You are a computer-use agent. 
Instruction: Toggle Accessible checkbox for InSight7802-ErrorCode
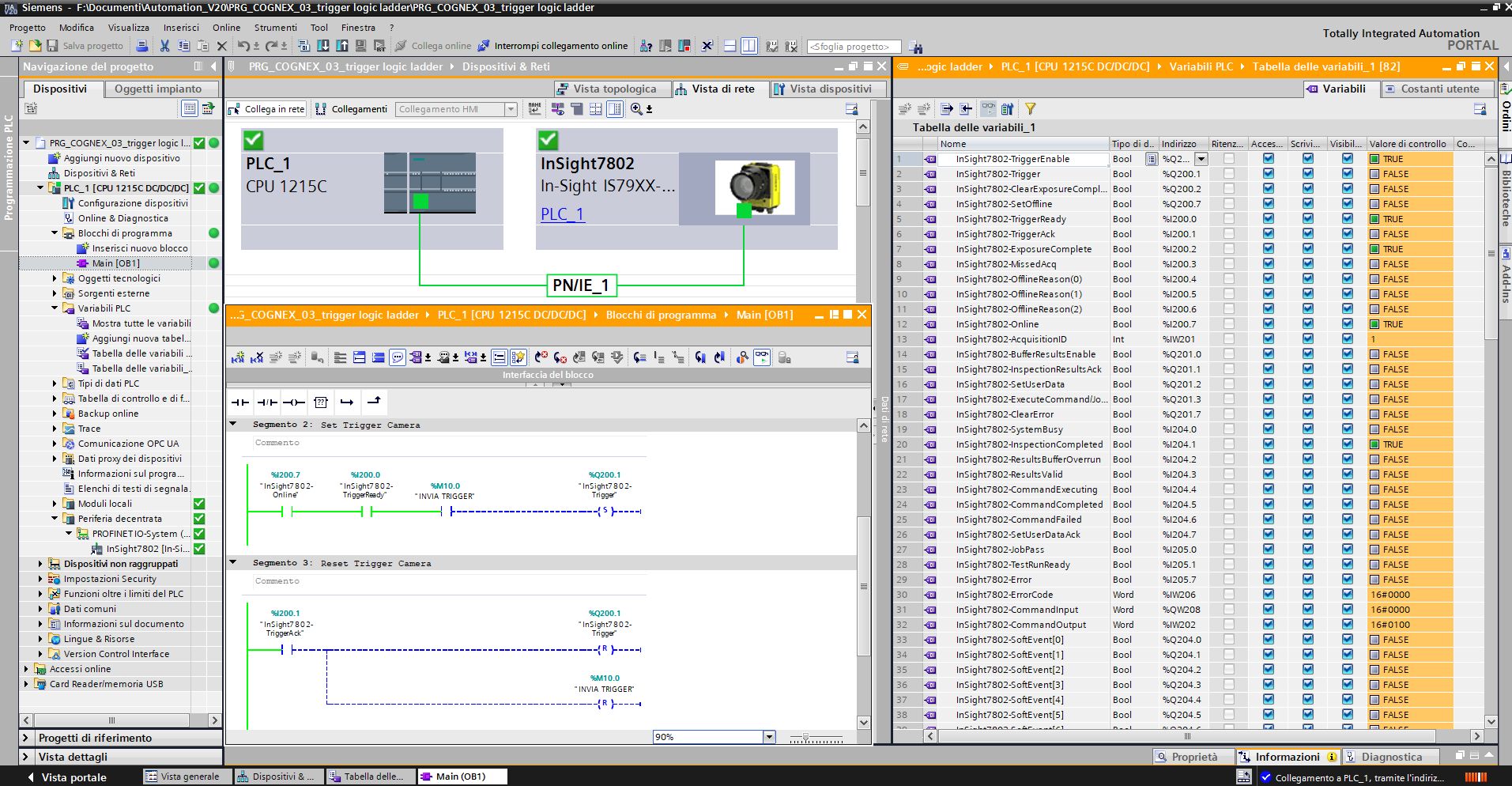(1269, 595)
